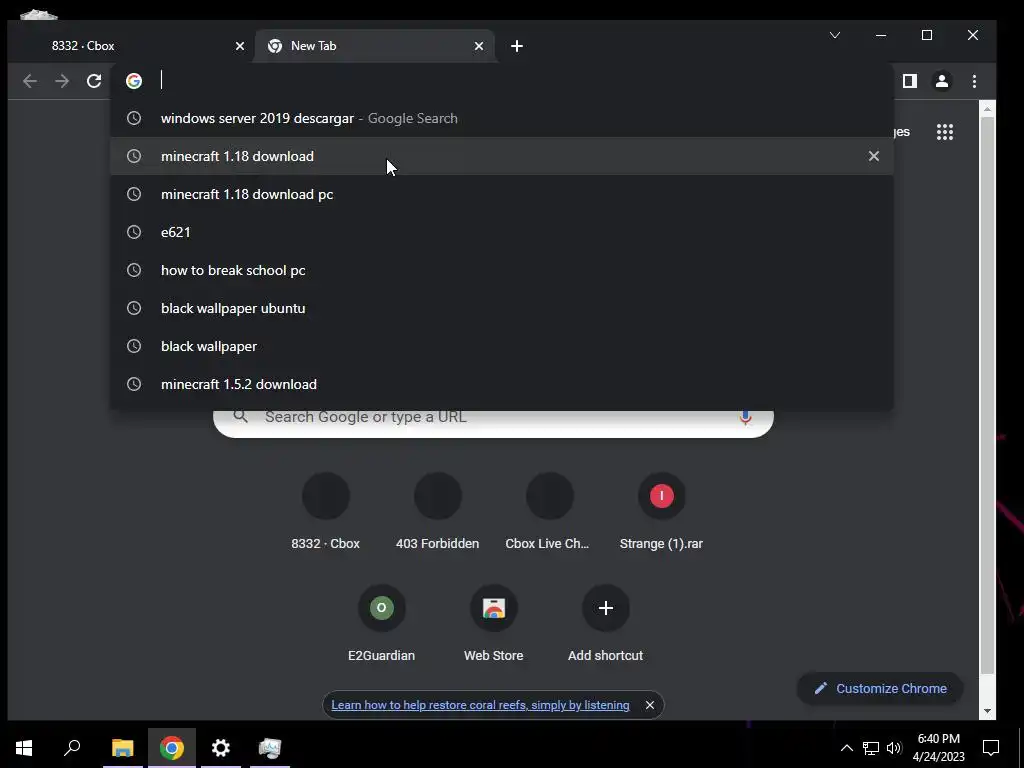The height and width of the screenshot is (768, 1024).
Task: Click the Google logo in the address bar
Action: tap(134, 81)
